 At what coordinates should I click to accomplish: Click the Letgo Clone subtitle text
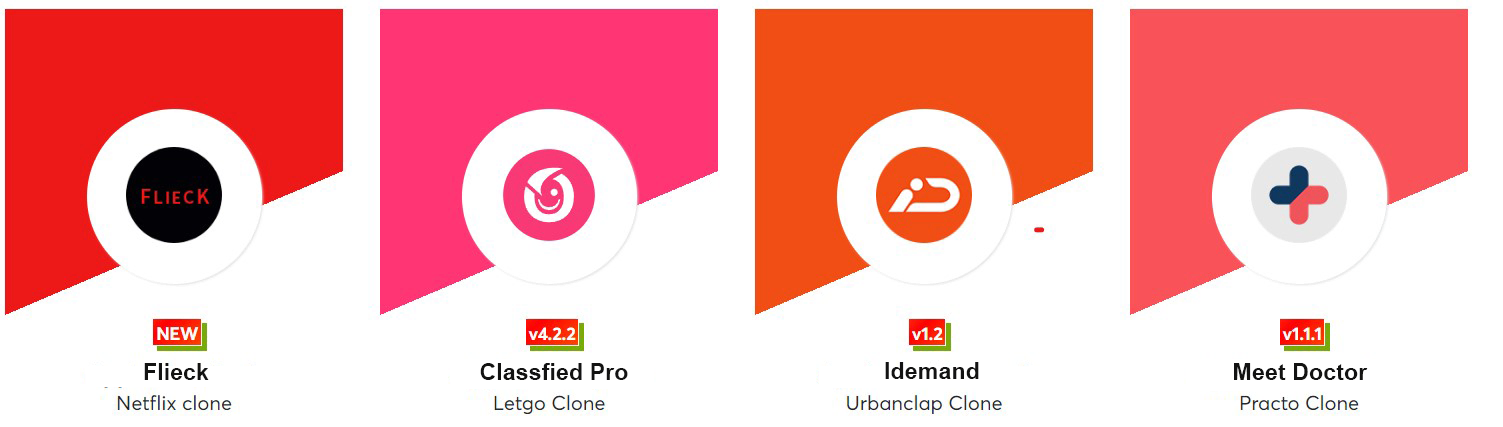pyautogui.click(x=549, y=404)
